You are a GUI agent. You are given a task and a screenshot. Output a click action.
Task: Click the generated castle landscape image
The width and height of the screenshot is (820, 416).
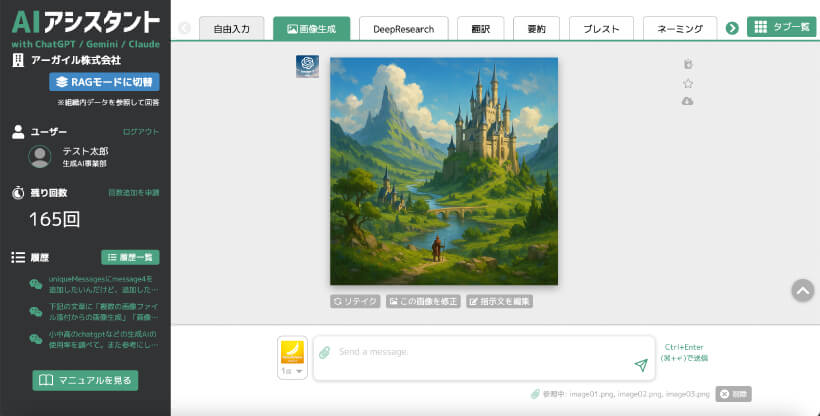[444, 171]
